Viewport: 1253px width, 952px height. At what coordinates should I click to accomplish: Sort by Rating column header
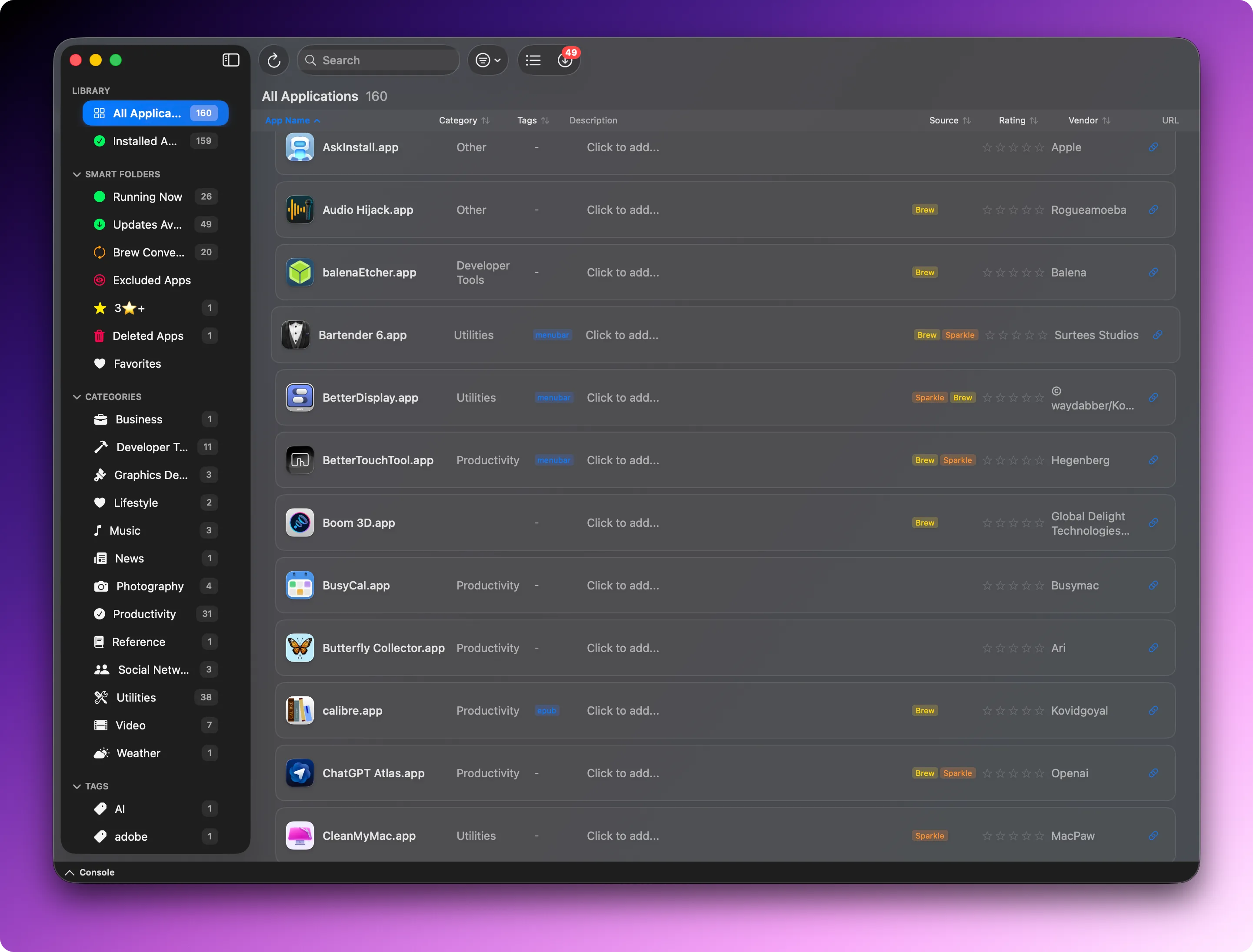(1018, 120)
